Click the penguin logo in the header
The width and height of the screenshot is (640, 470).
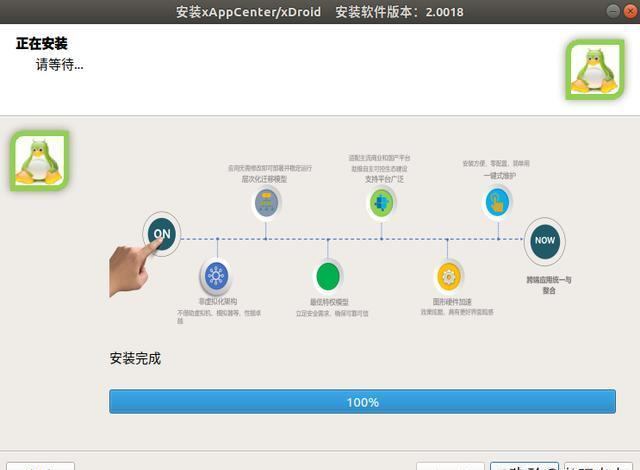tap(595, 69)
